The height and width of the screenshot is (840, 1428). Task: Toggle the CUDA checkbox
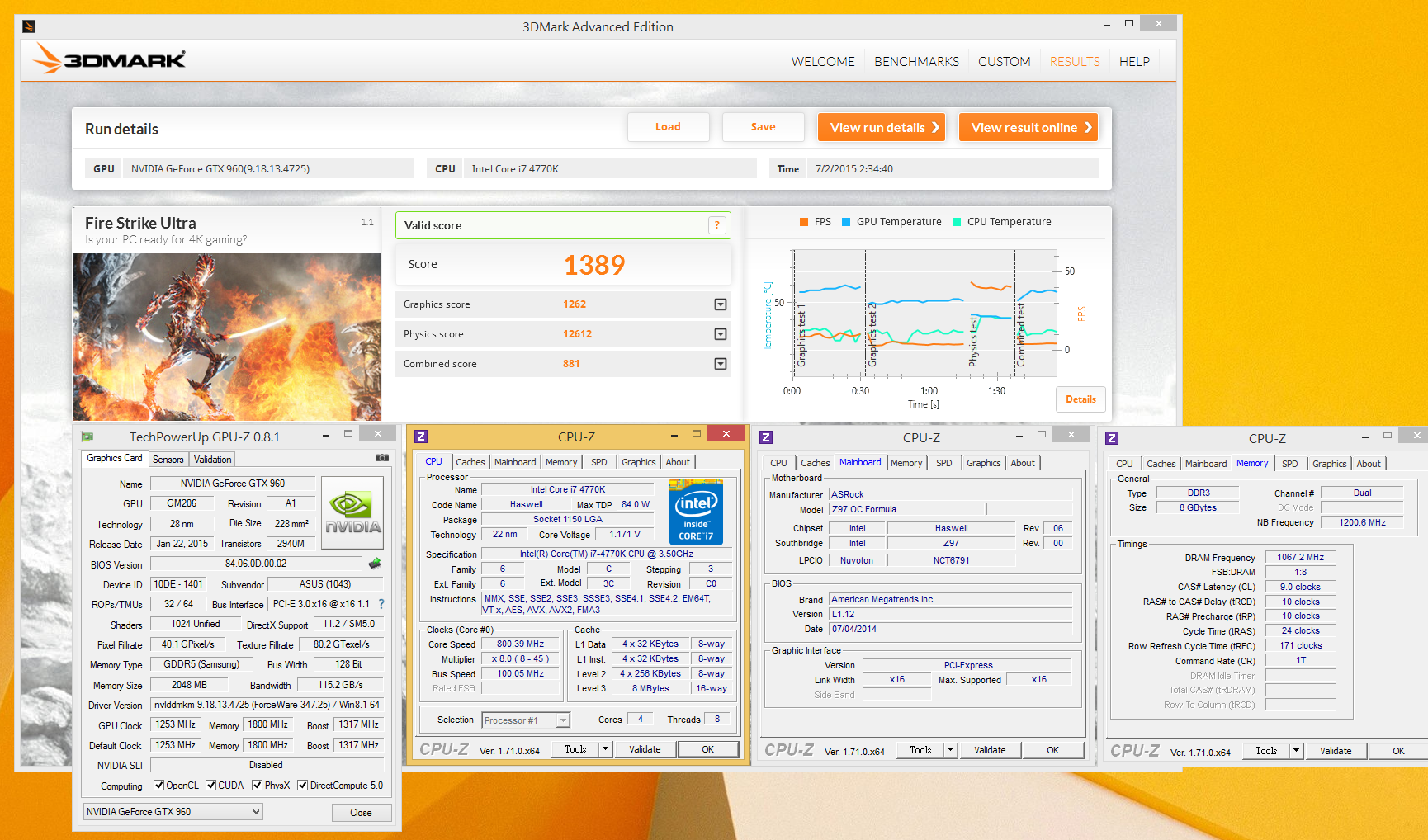tap(210, 786)
